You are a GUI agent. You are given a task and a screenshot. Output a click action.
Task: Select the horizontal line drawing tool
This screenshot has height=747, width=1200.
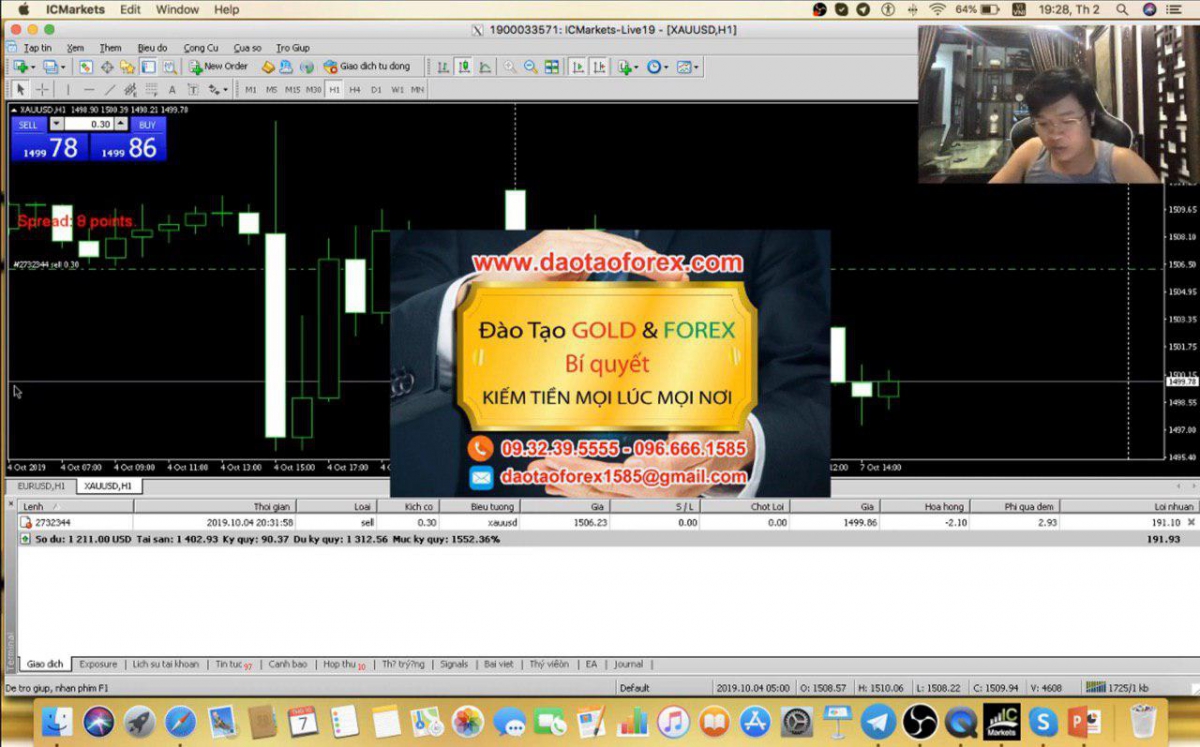89,90
